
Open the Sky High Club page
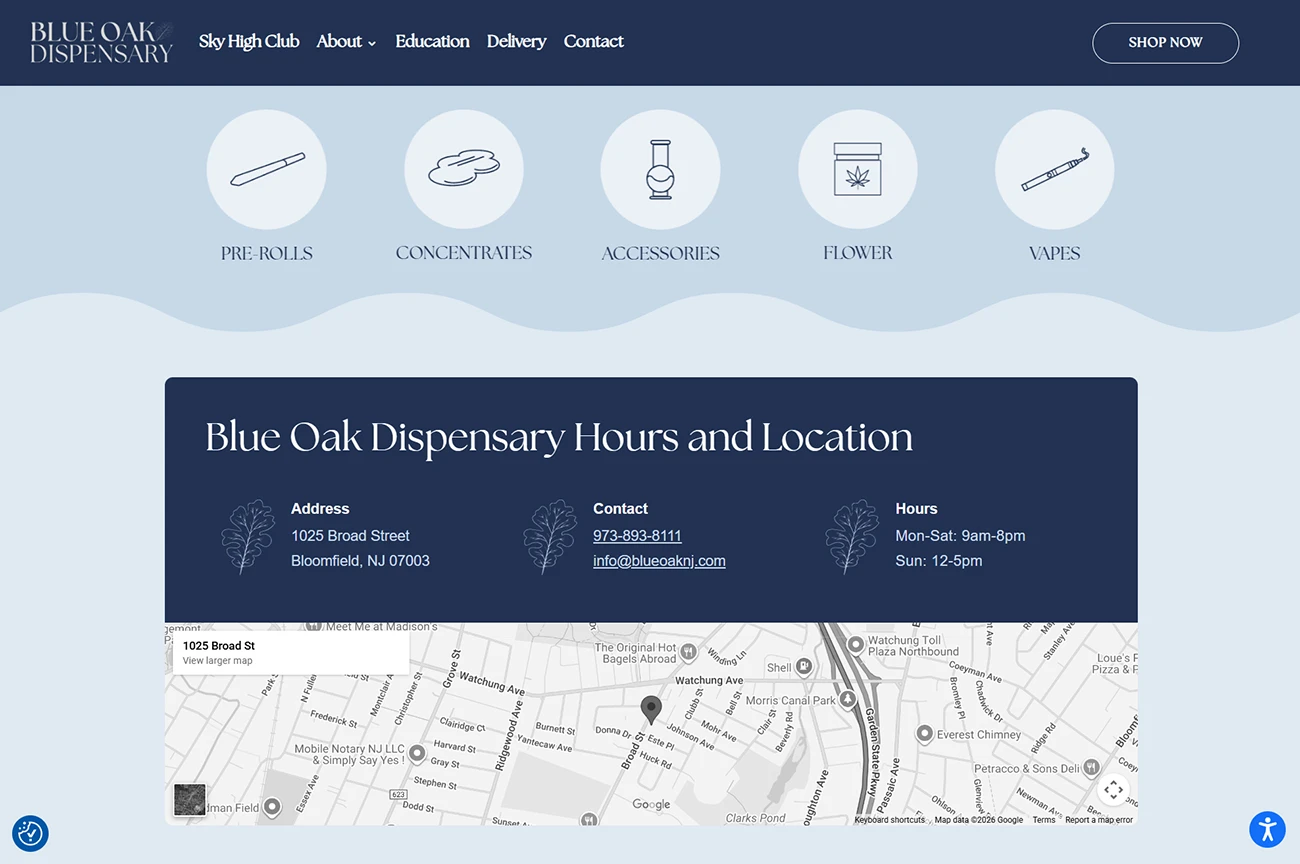[249, 41]
